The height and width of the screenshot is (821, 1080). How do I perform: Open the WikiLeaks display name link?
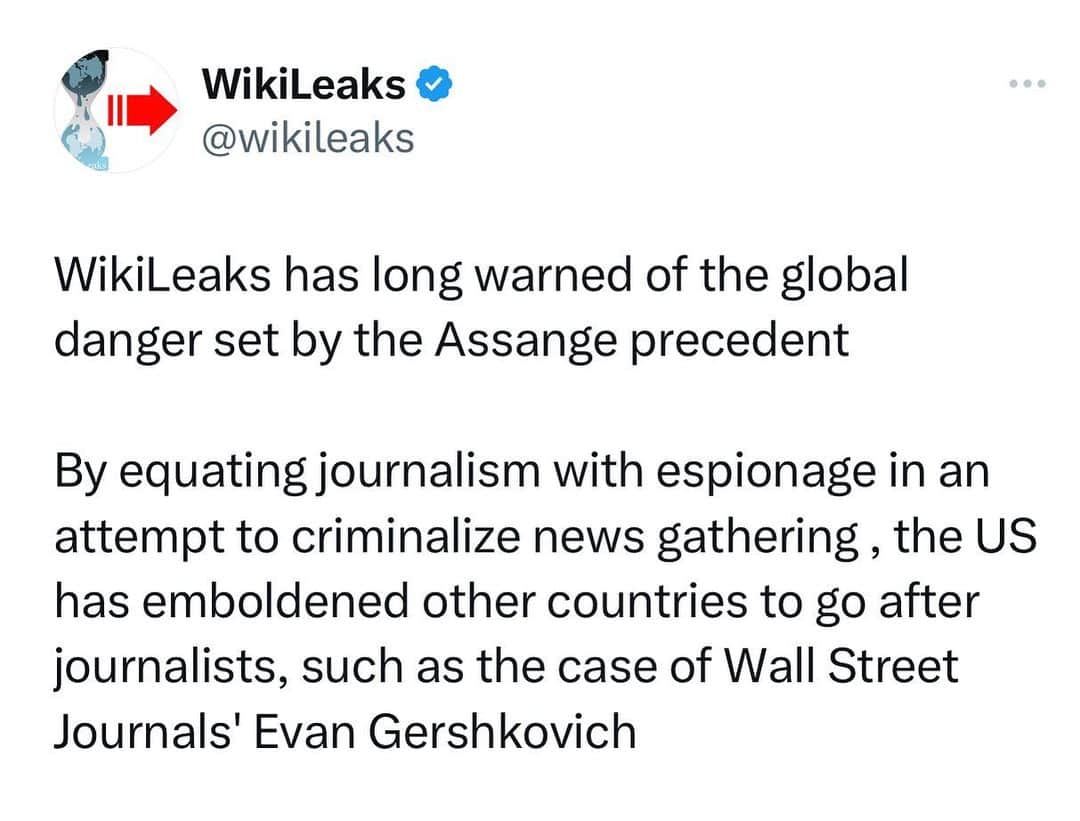[303, 85]
